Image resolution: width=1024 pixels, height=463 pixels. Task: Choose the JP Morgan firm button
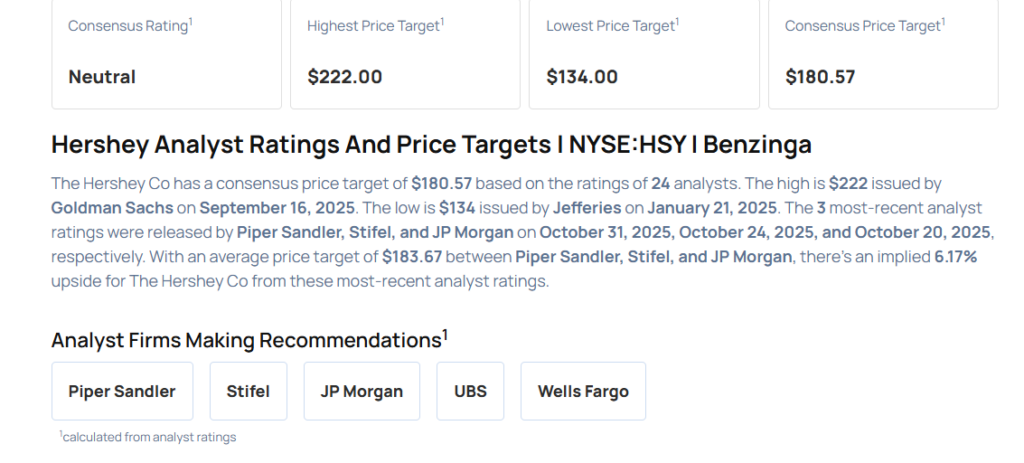[362, 391]
